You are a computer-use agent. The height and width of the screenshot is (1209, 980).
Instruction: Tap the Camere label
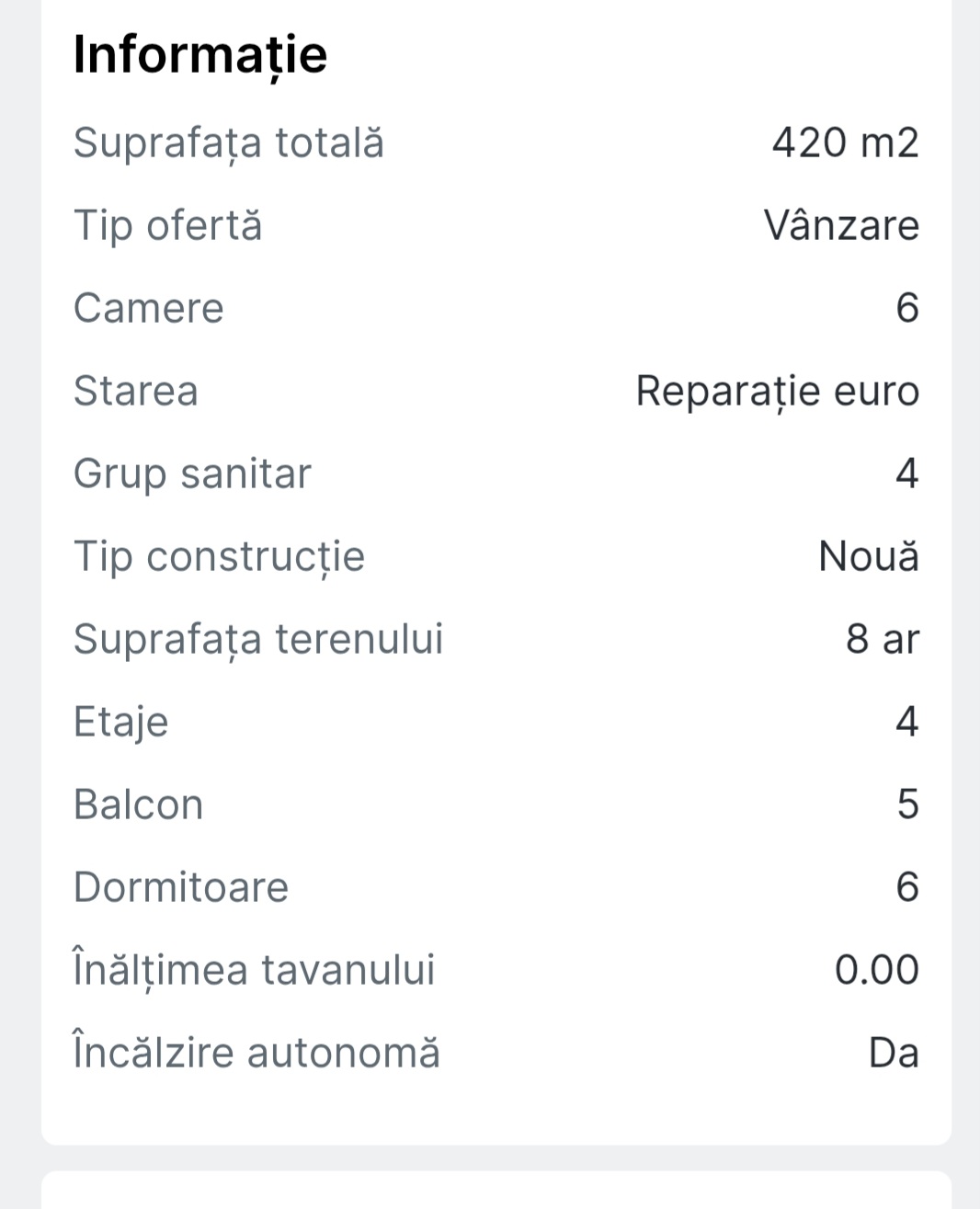[148, 309]
